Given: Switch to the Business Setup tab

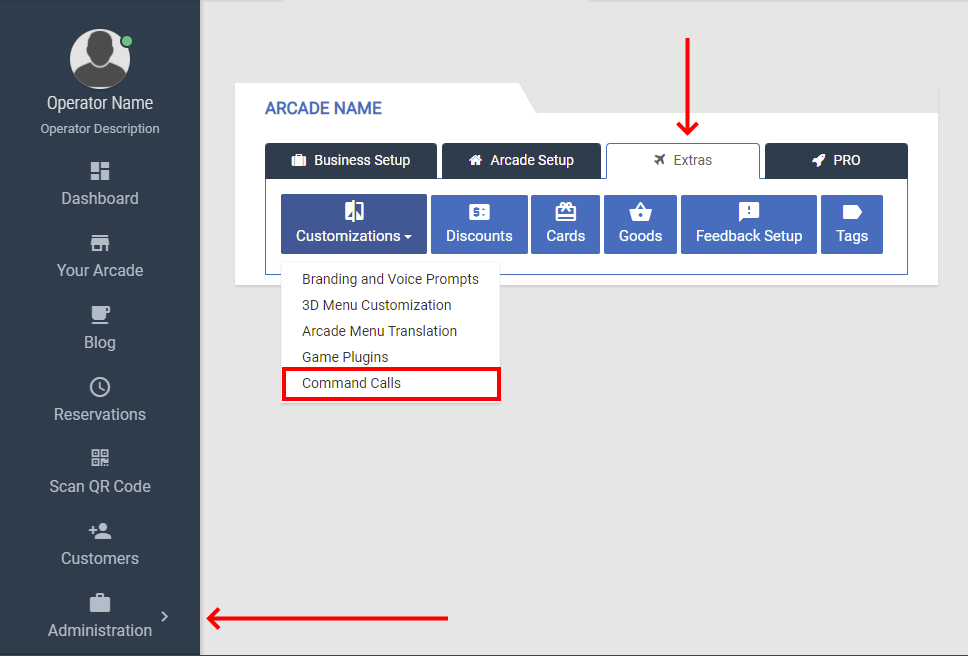Looking at the screenshot, I should coord(351,160).
